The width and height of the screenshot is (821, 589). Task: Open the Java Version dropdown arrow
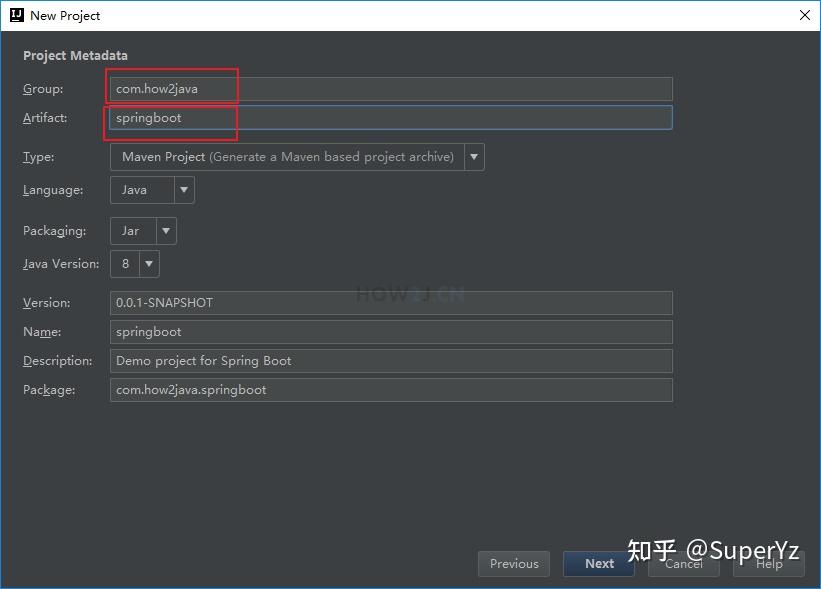[149, 264]
